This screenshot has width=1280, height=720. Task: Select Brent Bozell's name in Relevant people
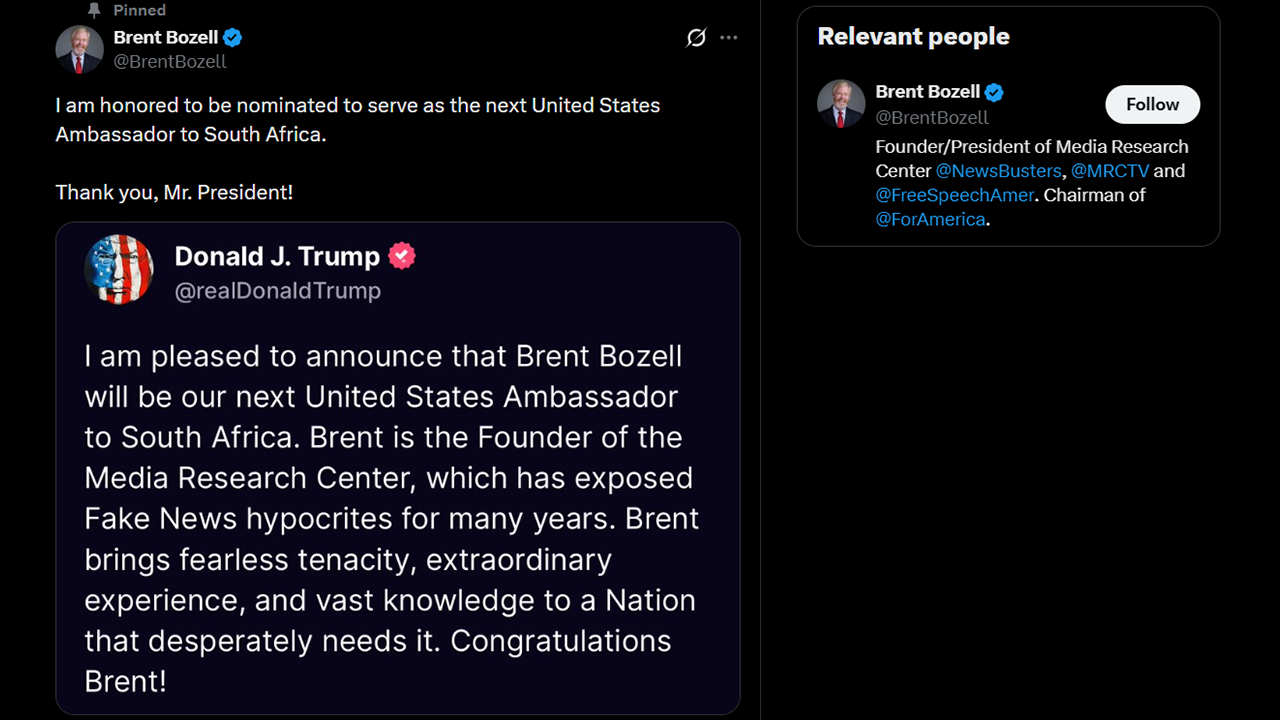(x=927, y=92)
